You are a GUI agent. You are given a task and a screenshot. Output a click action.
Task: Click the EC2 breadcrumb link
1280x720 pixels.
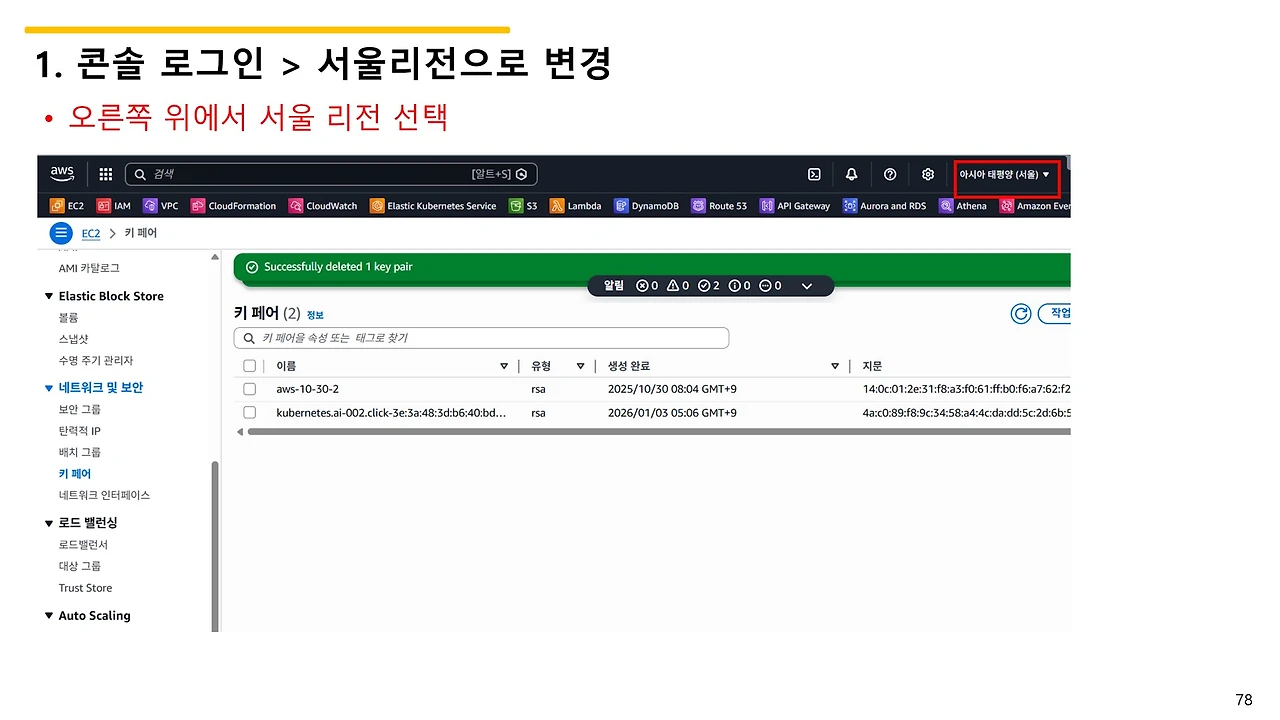pos(90,233)
